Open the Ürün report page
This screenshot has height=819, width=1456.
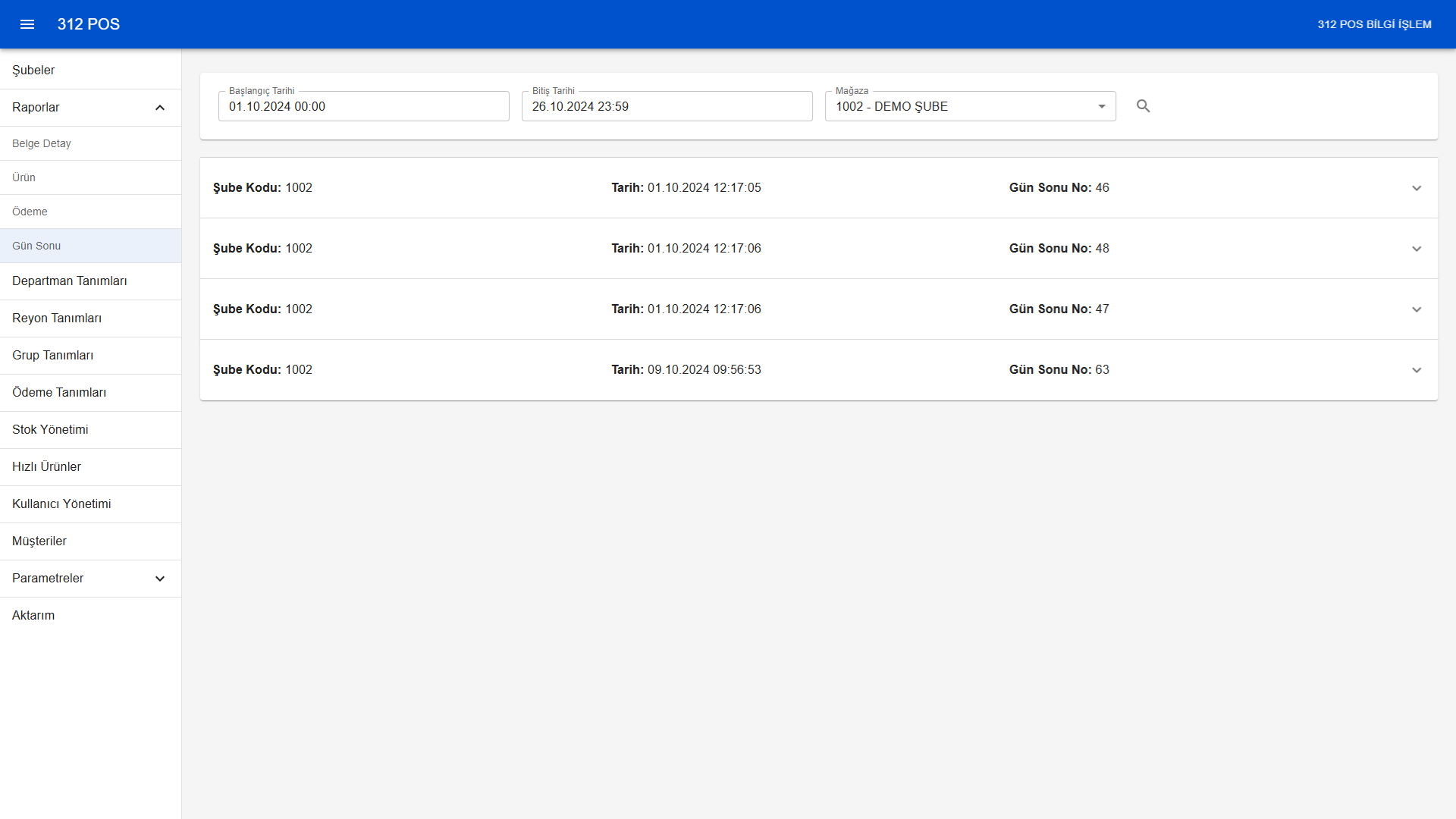tap(24, 177)
